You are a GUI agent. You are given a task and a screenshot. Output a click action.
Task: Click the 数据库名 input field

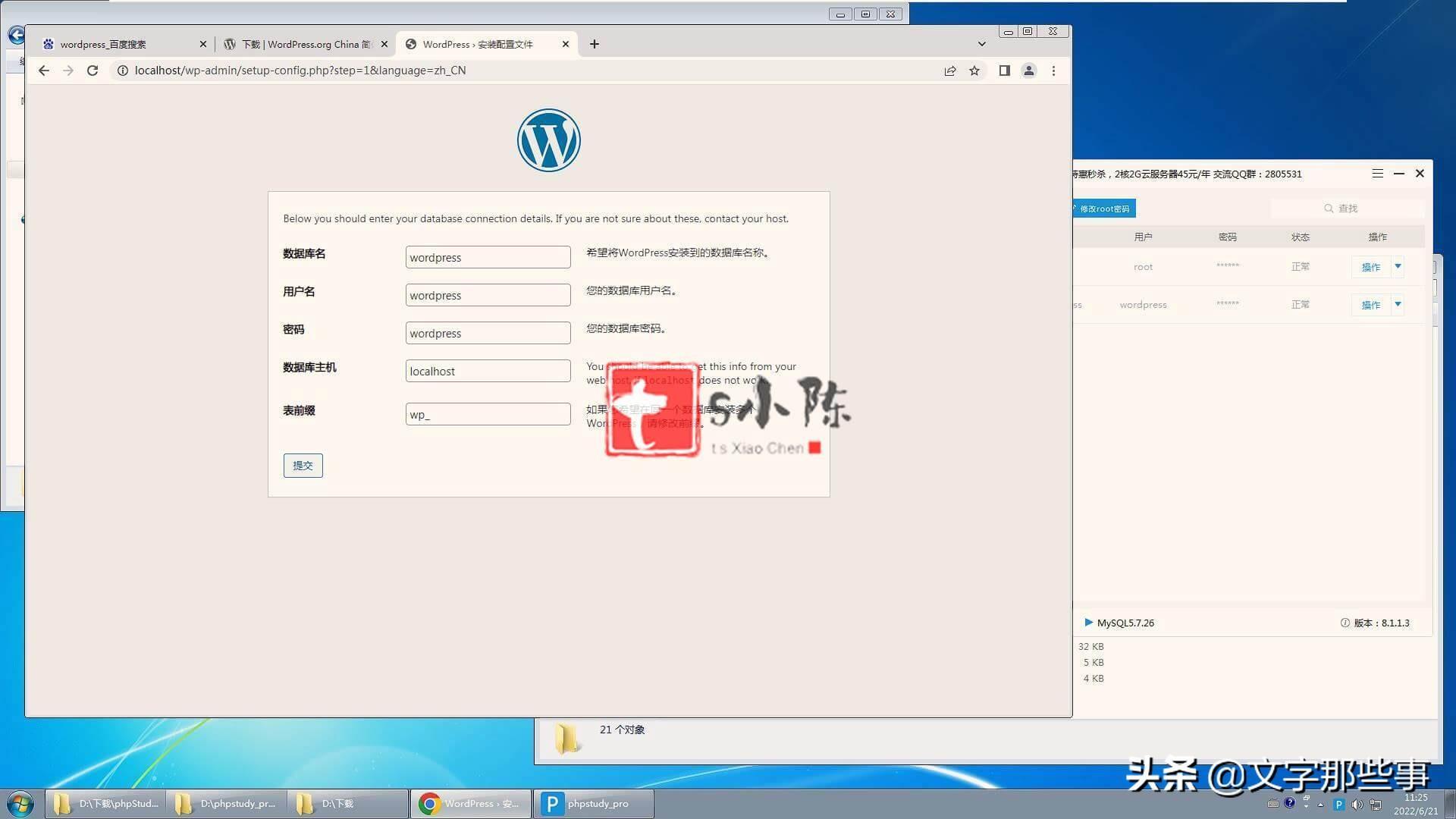pos(486,256)
